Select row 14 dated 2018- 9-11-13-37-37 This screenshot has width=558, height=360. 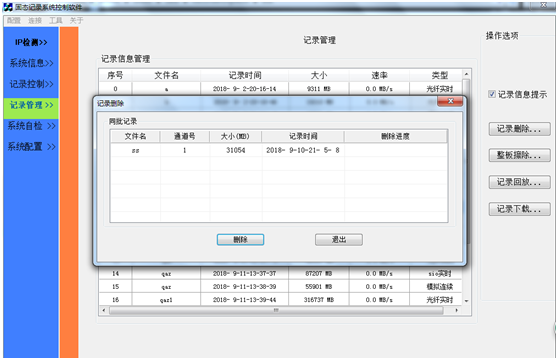[x=281, y=274]
